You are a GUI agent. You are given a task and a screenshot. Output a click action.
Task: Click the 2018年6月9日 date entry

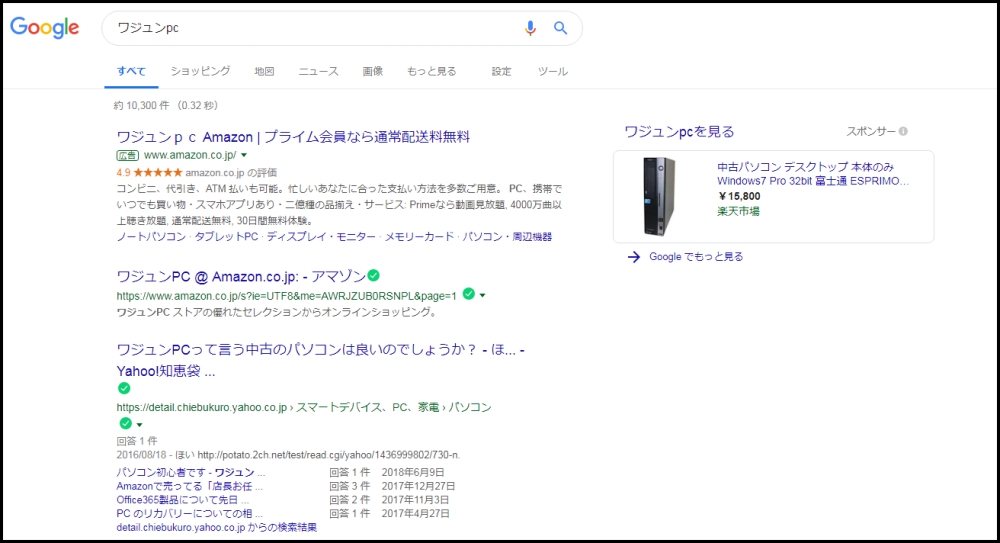point(413,473)
